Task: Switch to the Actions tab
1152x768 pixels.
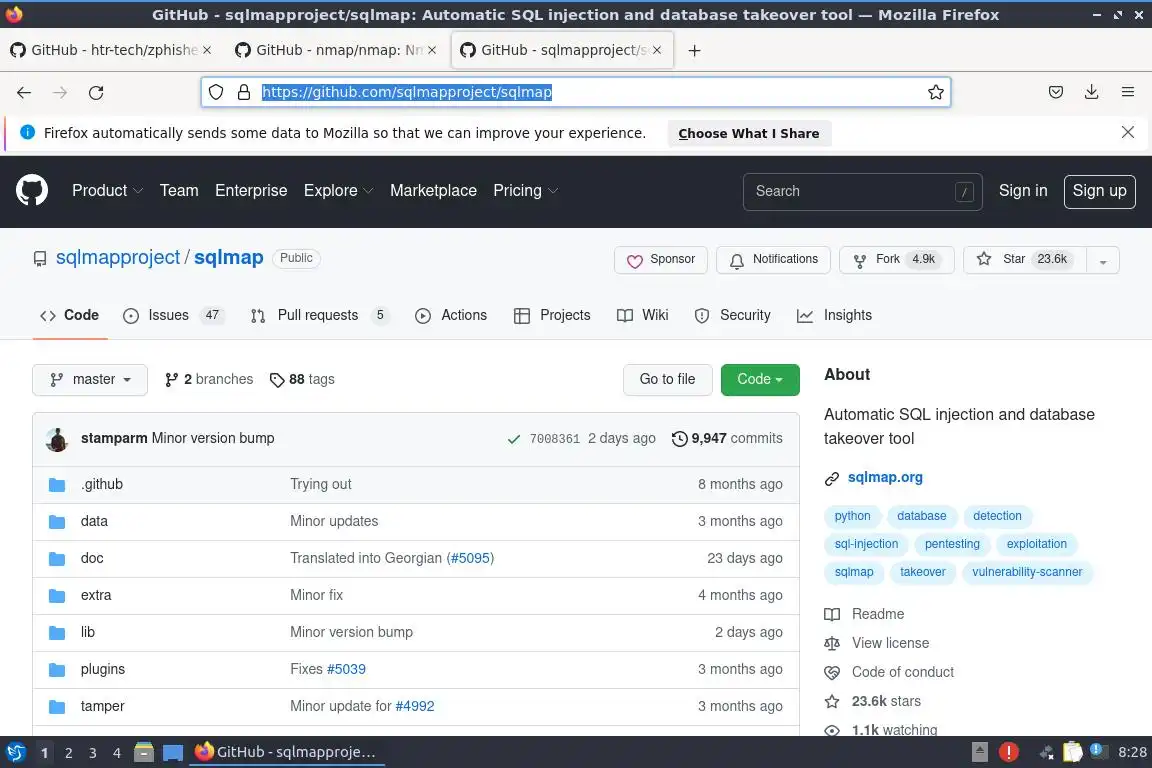Action: (x=451, y=315)
